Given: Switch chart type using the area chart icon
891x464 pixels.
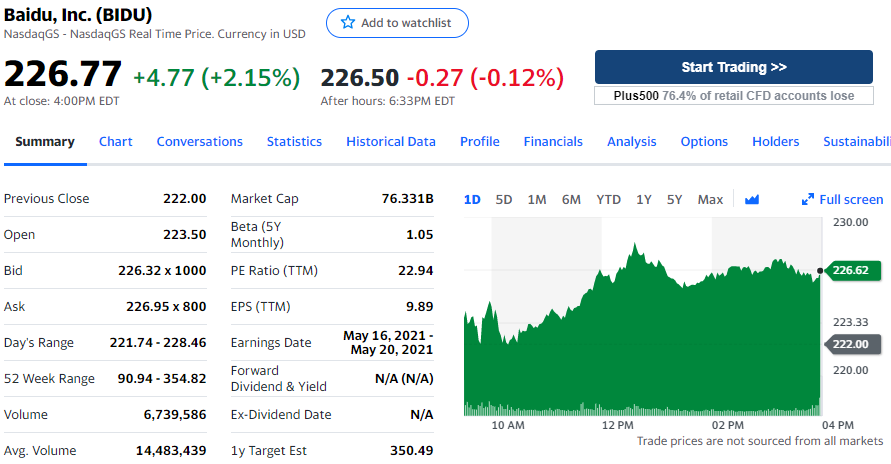Looking at the screenshot, I should [752, 200].
